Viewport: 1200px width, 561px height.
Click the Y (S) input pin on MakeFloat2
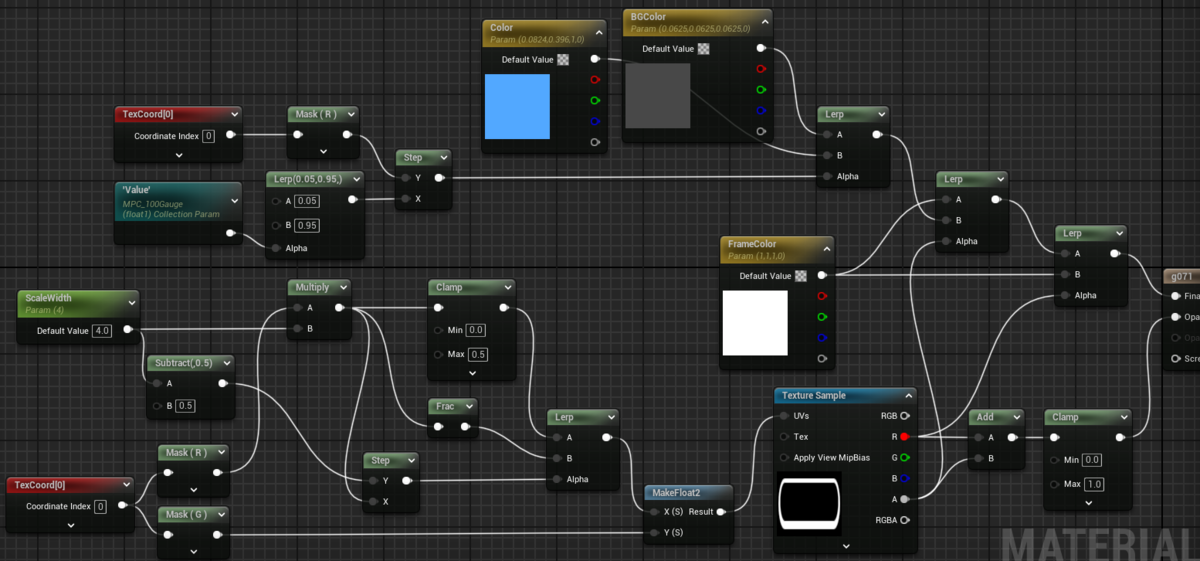point(654,532)
